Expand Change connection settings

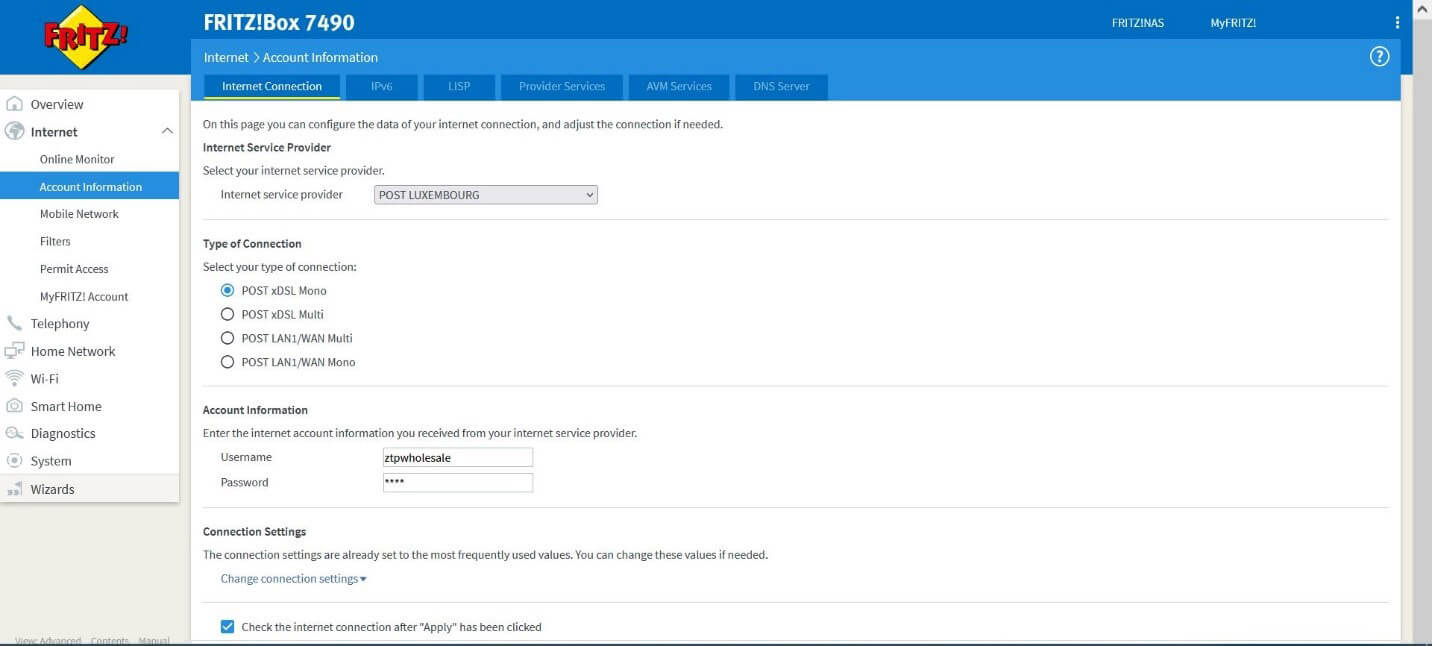click(293, 579)
